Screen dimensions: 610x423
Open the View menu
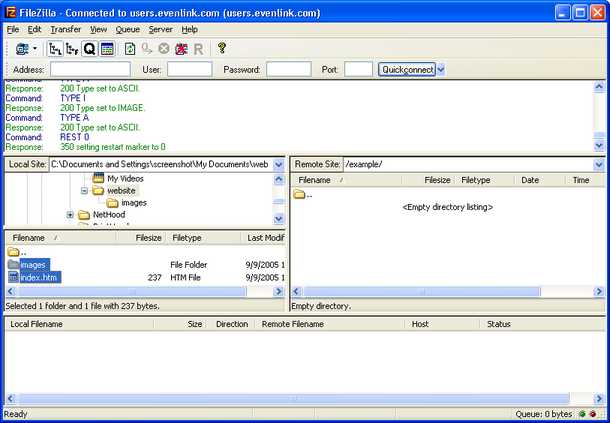pos(98,30)
